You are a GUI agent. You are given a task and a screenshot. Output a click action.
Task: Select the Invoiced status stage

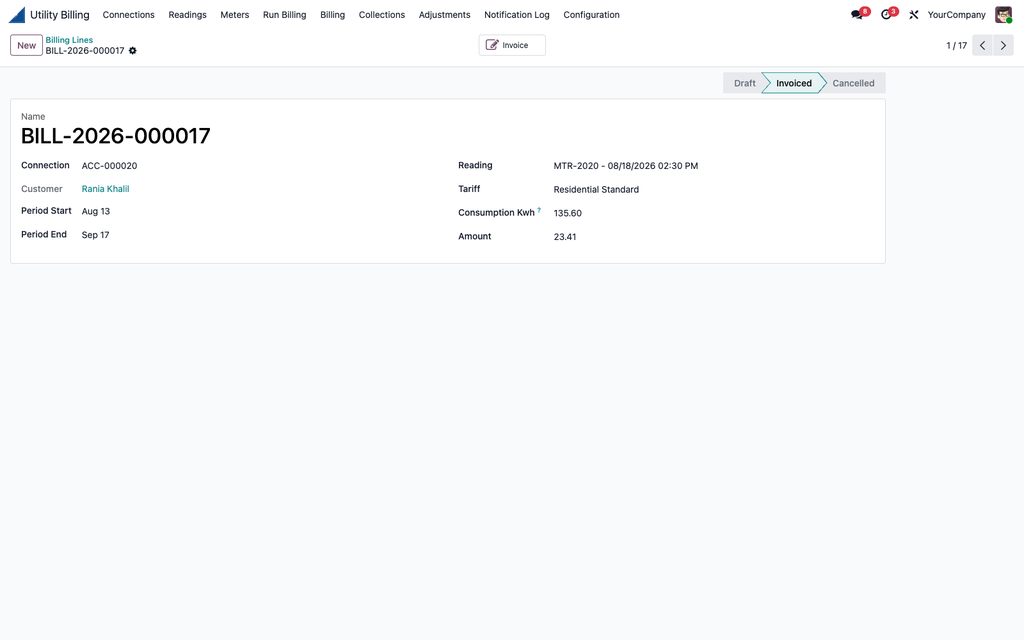coord(793,83)
